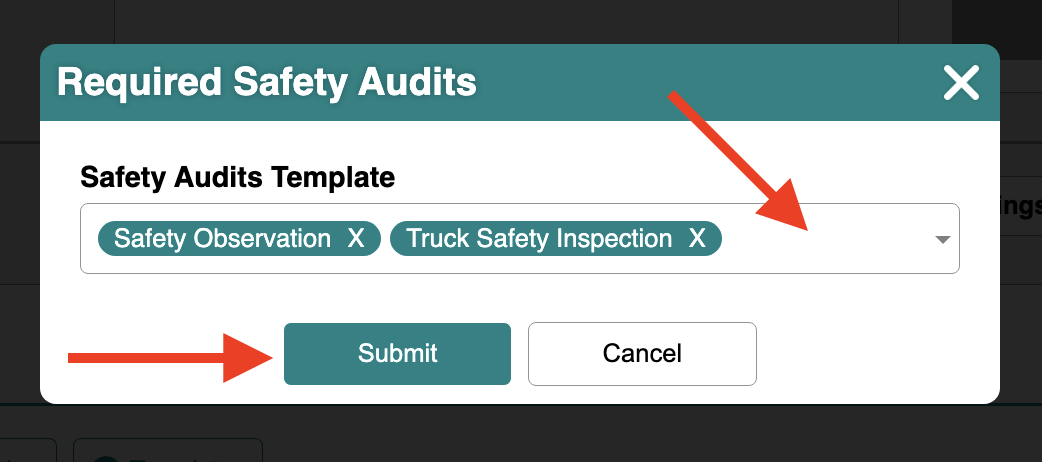
Task: Select the Safety Observation chip label
Action: 222,239
